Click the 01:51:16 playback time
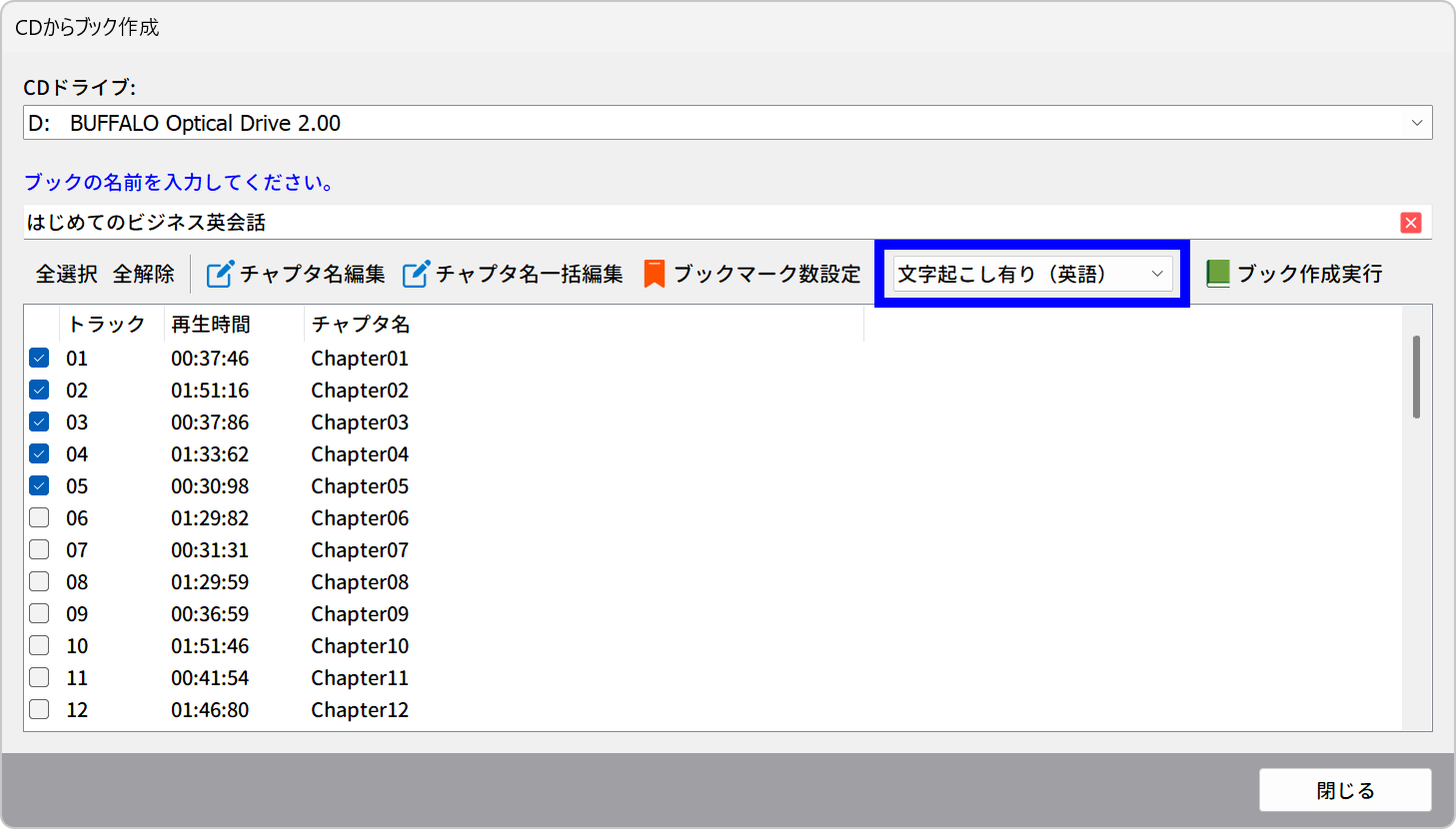This screenshot has width=1456, height=829. (x=210, y=390)
